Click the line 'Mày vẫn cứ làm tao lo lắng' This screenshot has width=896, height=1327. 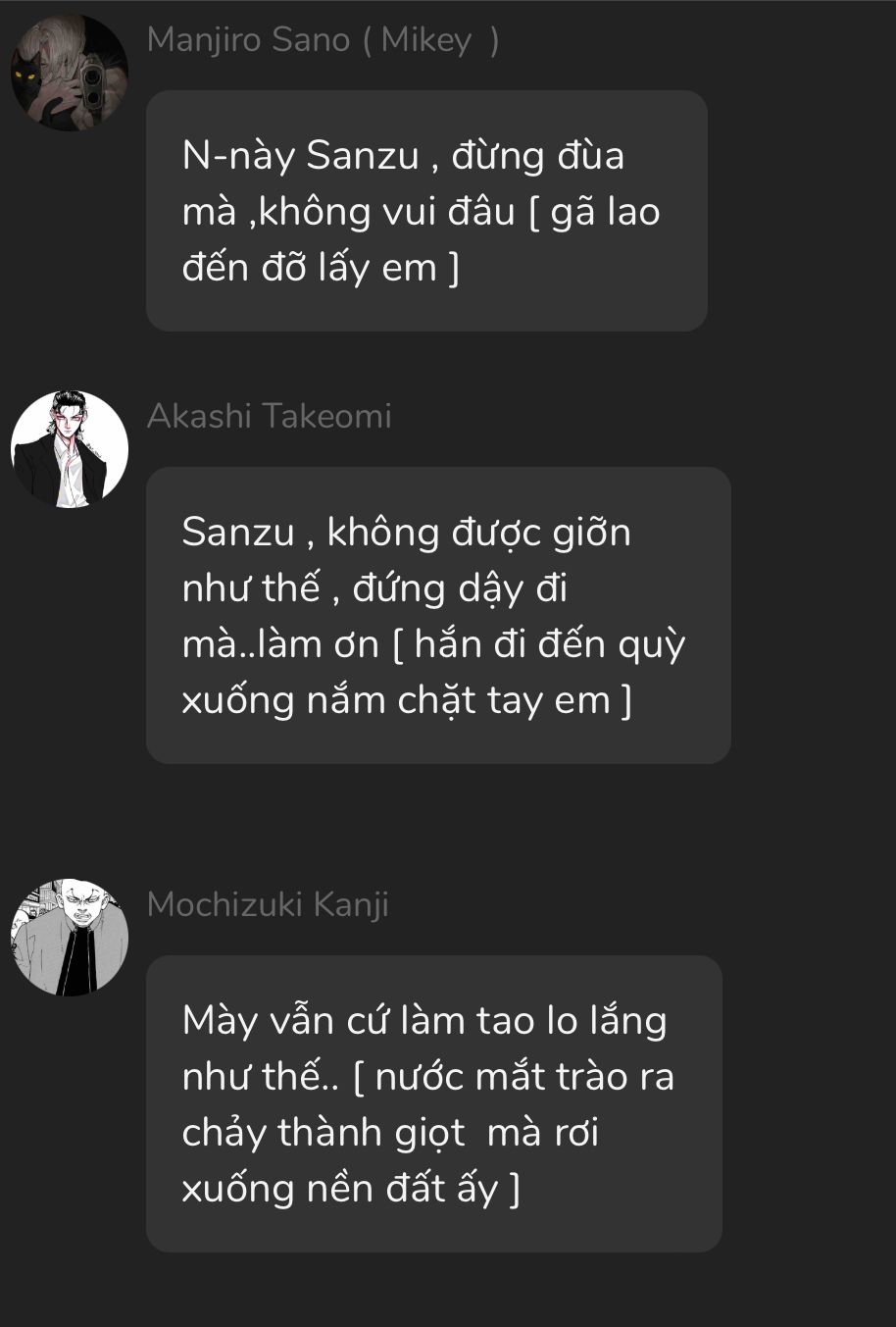coord(424,1021)
